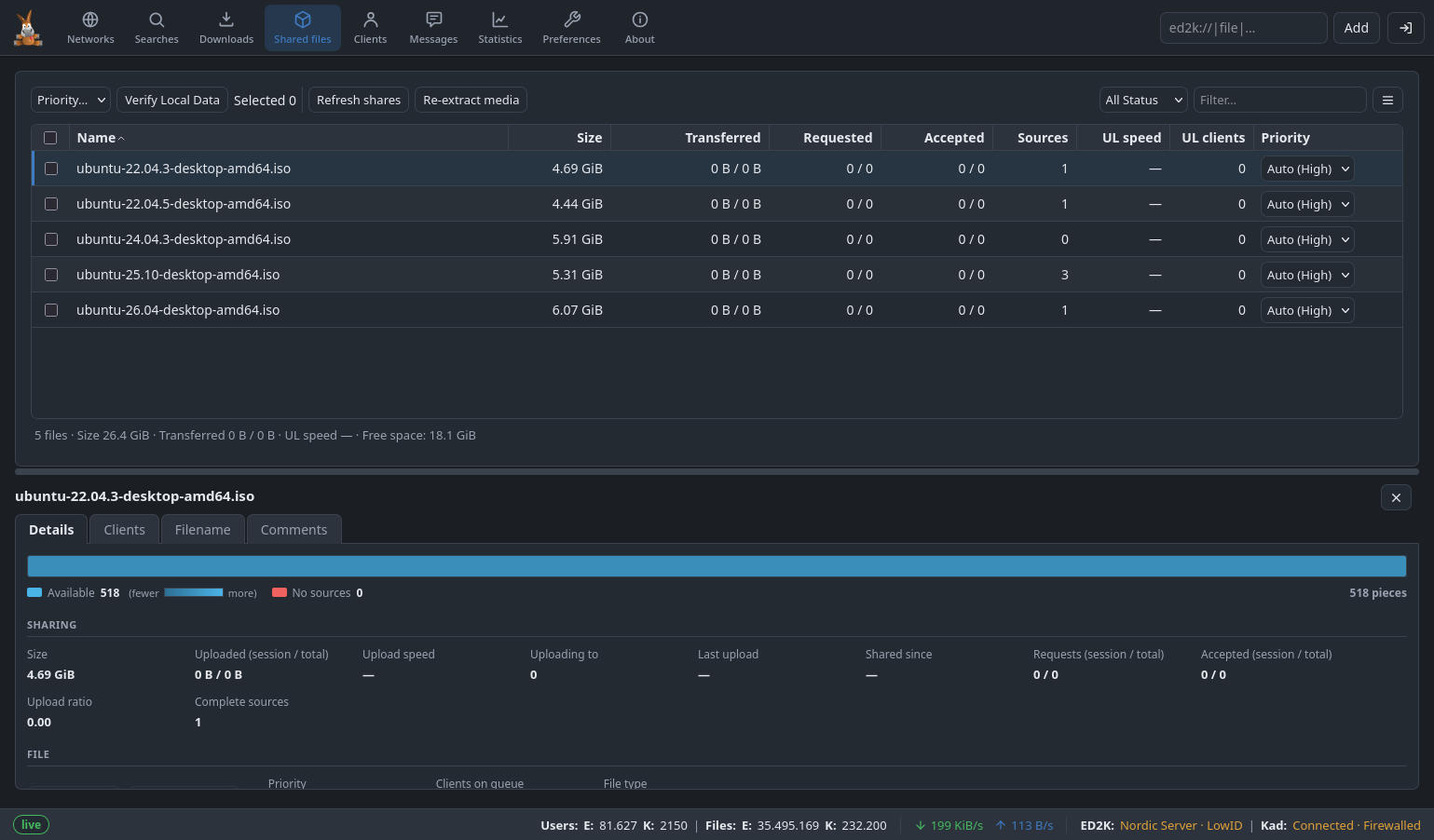
Task: Switch to the Details tab
Action: [x=51, y=529]
